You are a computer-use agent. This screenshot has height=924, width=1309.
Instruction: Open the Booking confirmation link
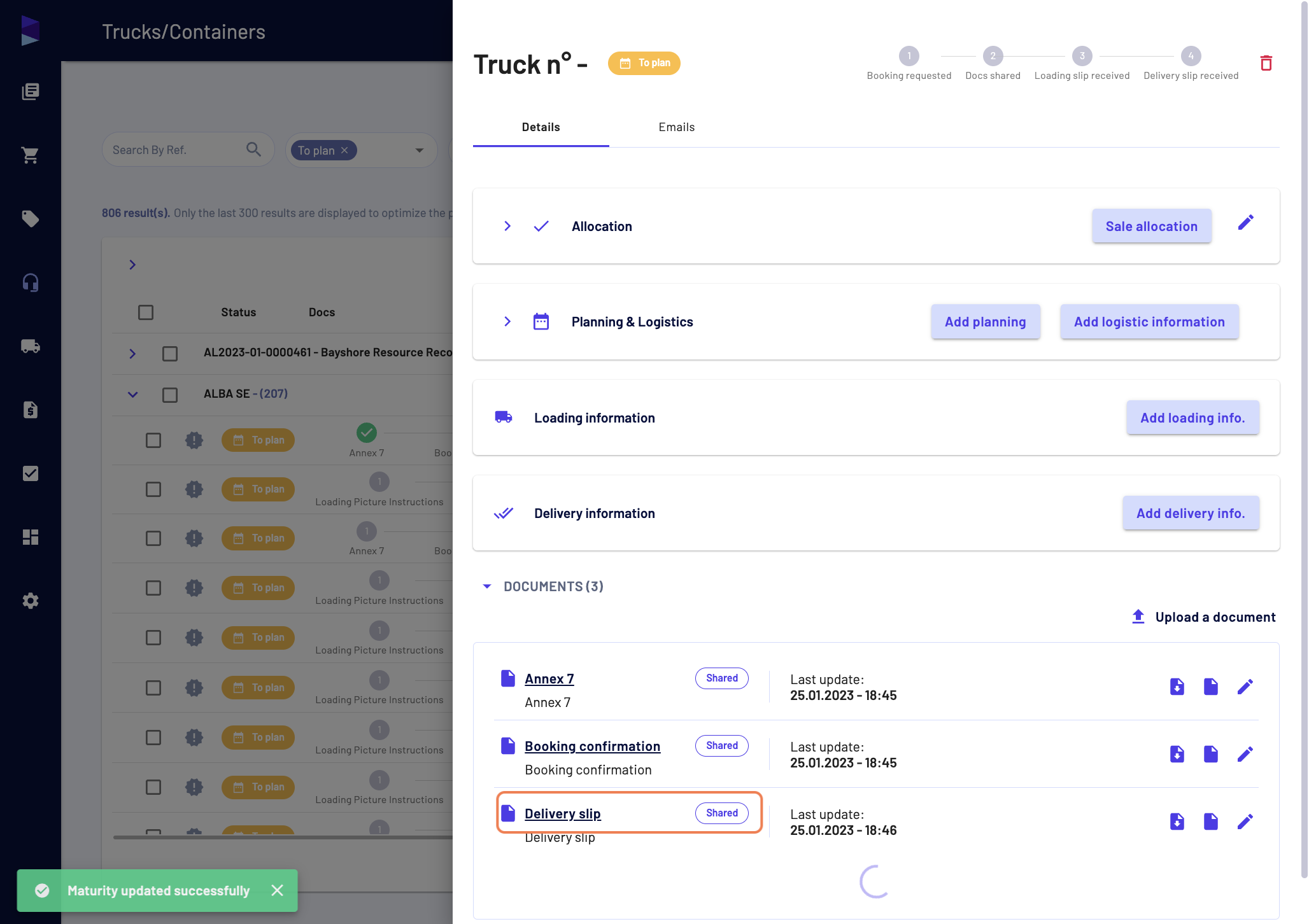pos(592,746)
